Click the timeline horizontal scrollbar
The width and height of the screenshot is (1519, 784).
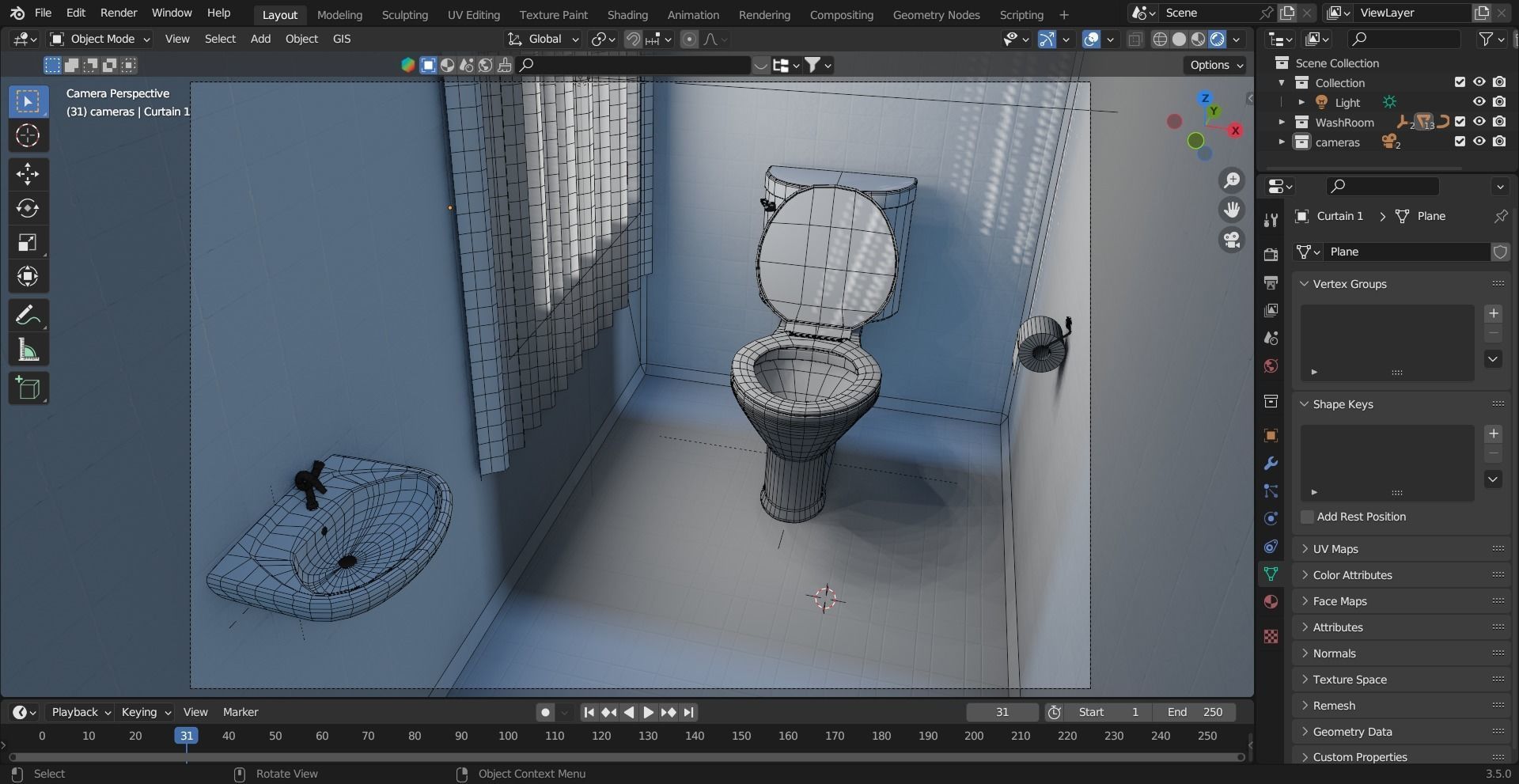pyautogui.click(x=626, y=757)
